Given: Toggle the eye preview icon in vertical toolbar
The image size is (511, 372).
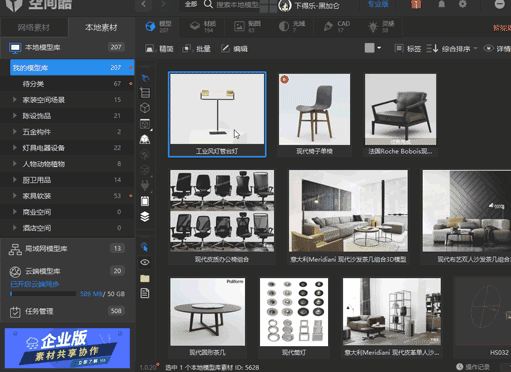Looking at the screenshot, I should click(x=145, y=262).
